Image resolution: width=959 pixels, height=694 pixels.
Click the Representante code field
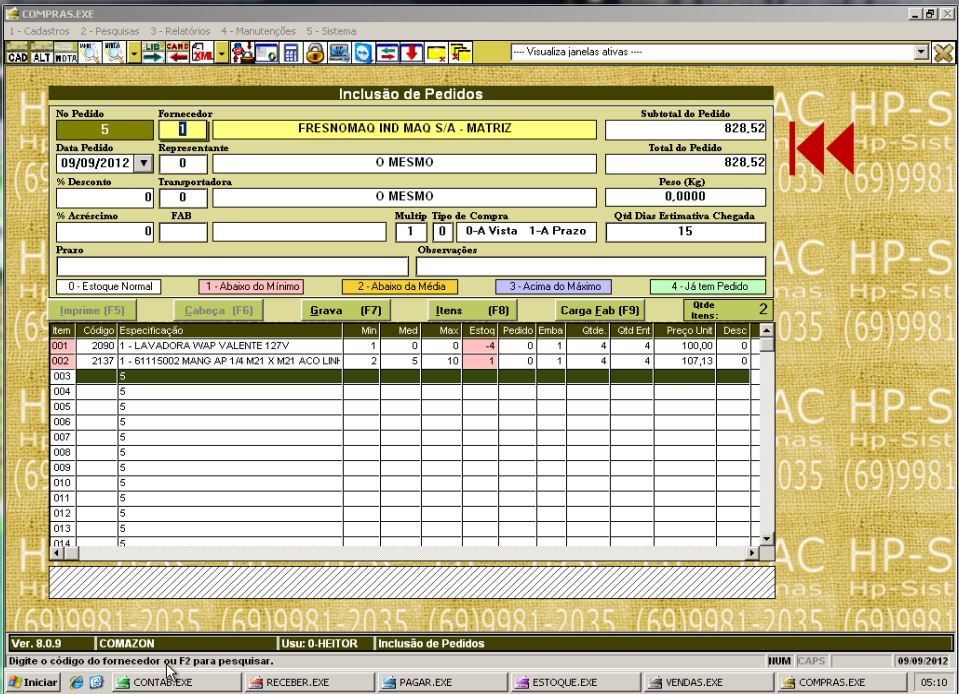point(183,163)
